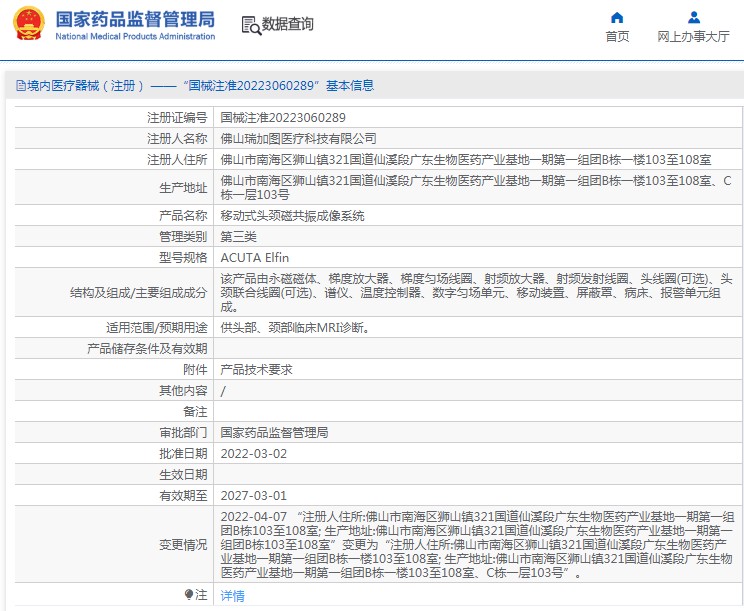Open the 数据查询 search icon
Image resolution: width=744 pixels, height=611 pixels.
(251, 25)
